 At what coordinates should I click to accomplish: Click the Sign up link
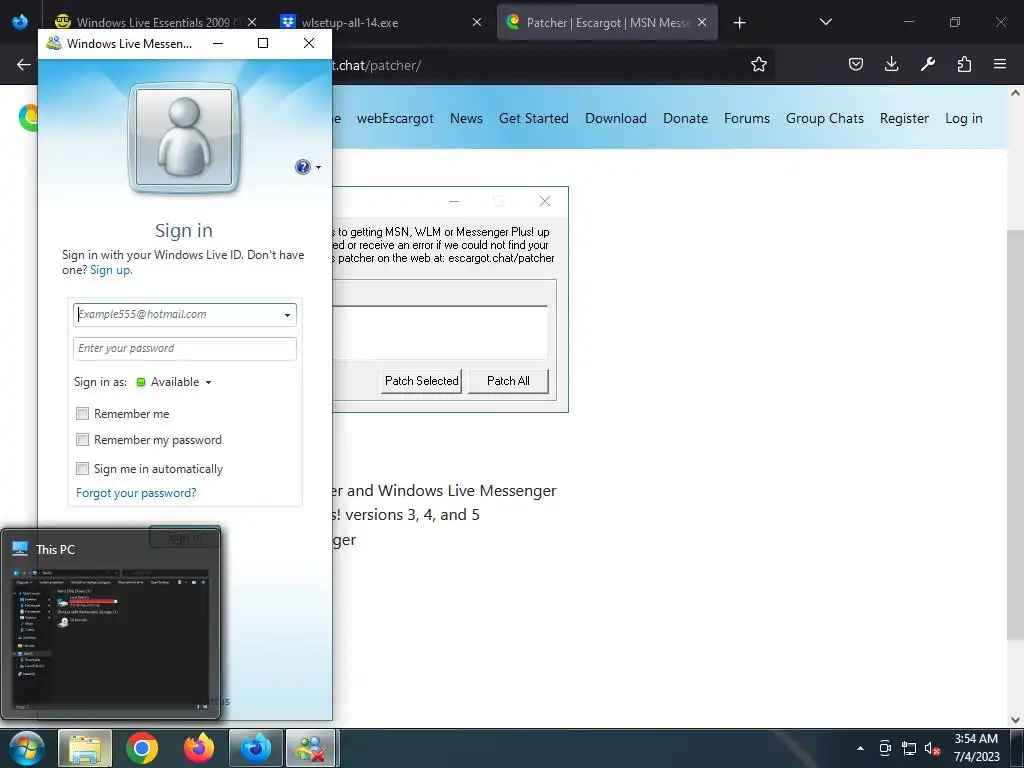point(110,270)
